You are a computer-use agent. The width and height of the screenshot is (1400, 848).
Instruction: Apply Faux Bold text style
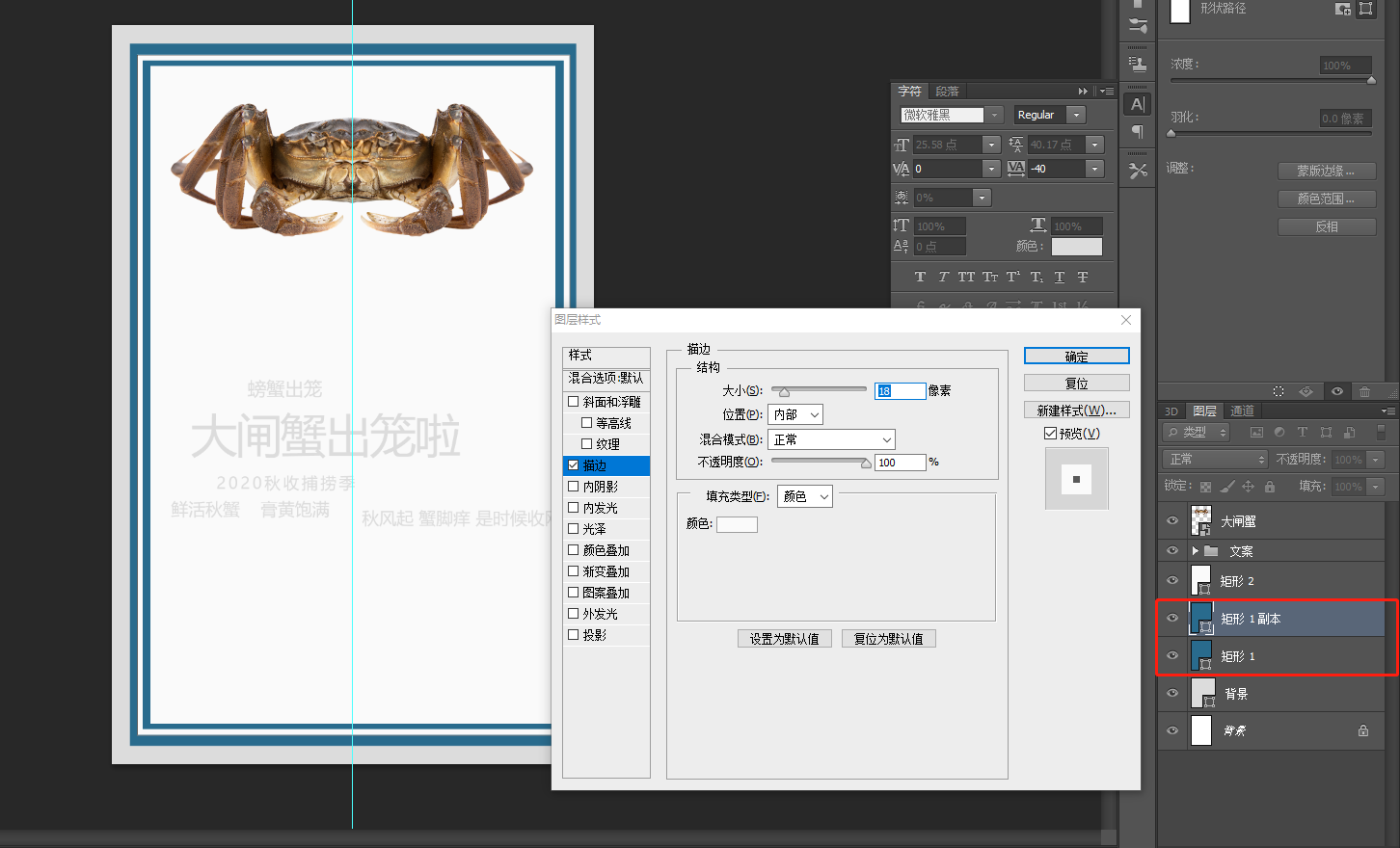920,277
